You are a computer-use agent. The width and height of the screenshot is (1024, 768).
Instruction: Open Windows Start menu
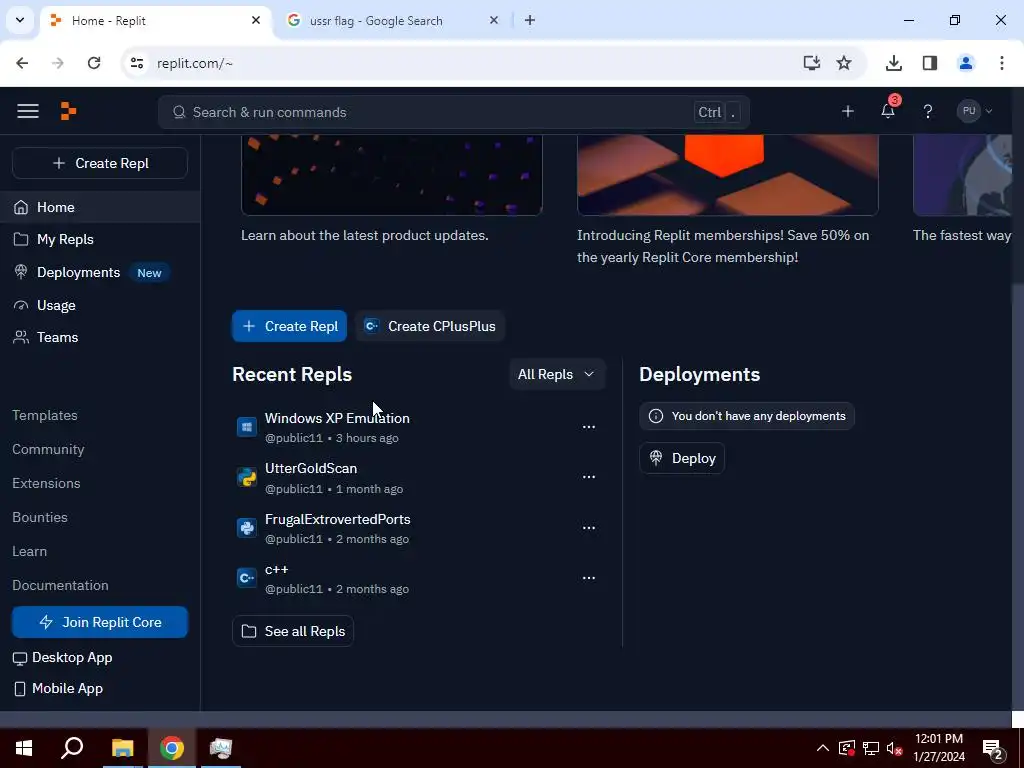(24, 748)
